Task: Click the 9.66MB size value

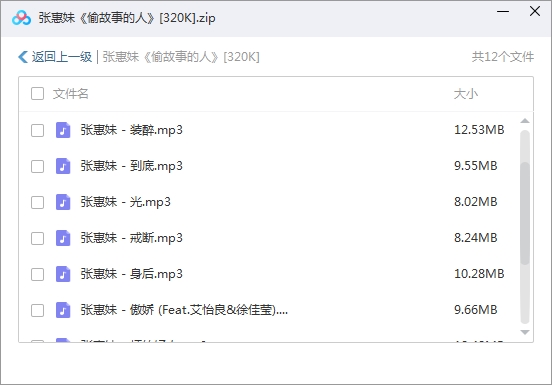Action: point(476,310)
